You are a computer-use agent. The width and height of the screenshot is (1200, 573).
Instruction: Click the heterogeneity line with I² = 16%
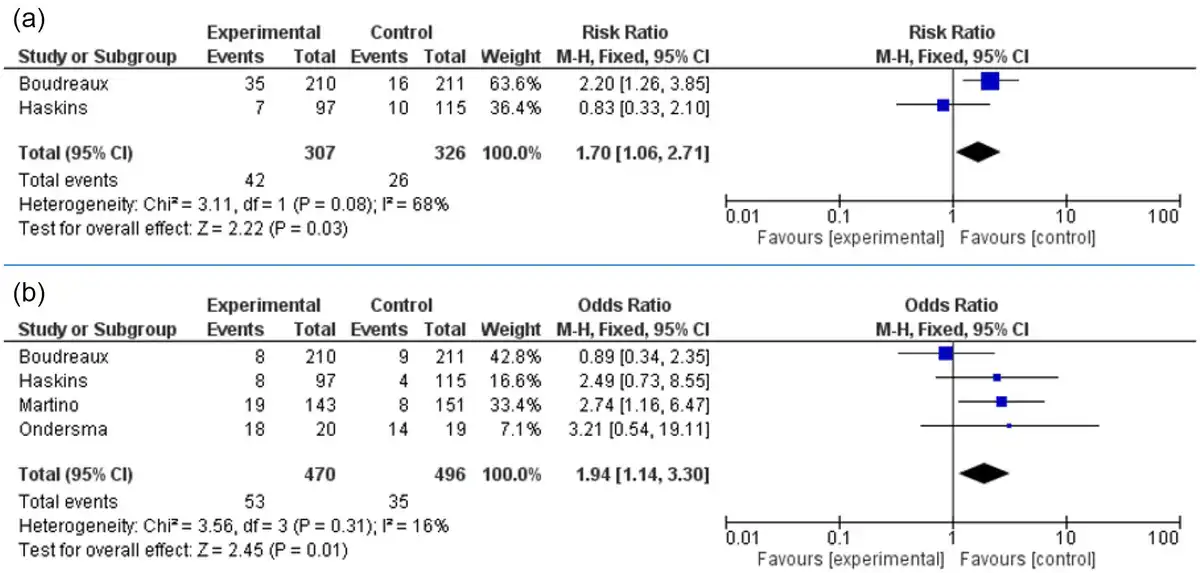click(234, 525)
